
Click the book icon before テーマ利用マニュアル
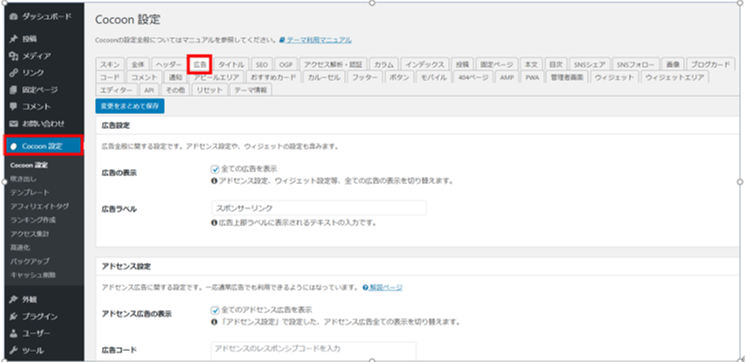pos(282,40)
